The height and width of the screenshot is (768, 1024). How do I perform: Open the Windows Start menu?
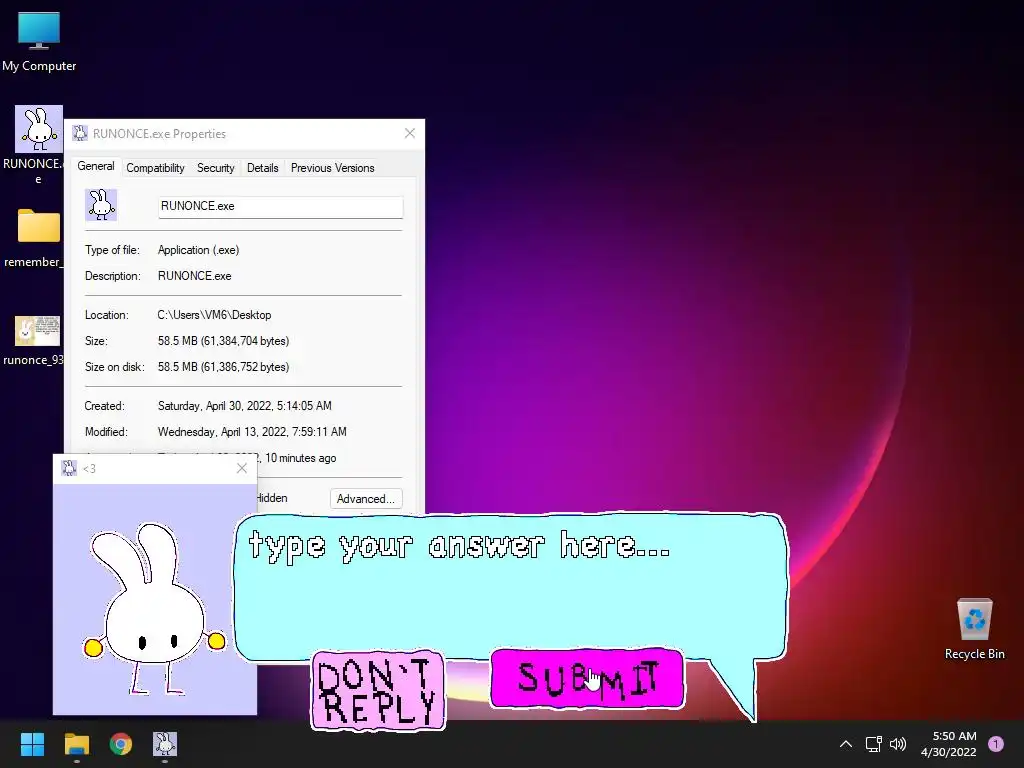32,744
